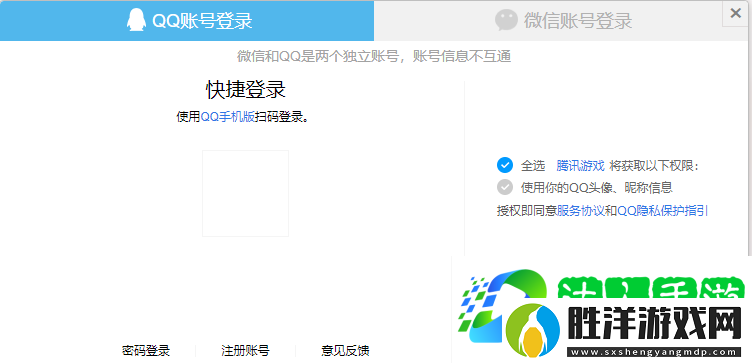The image size is (752, 363).
Task: Click the QQ penguin icon
Action: point(137,20)
